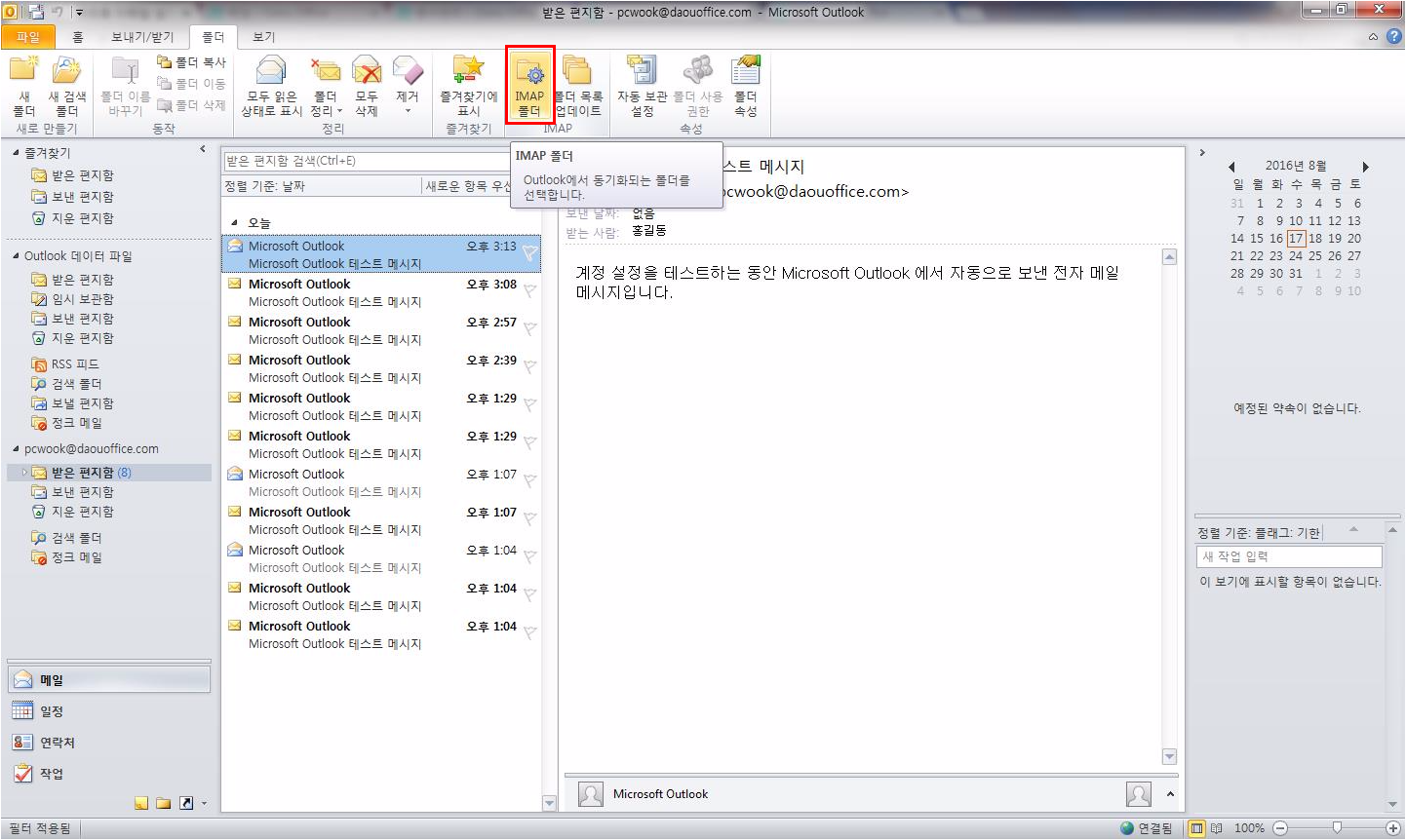The width and height of the screenshot is (1406, 840).
Task: Move the zoom slider handle
Action: click(x=1337, y=828)
